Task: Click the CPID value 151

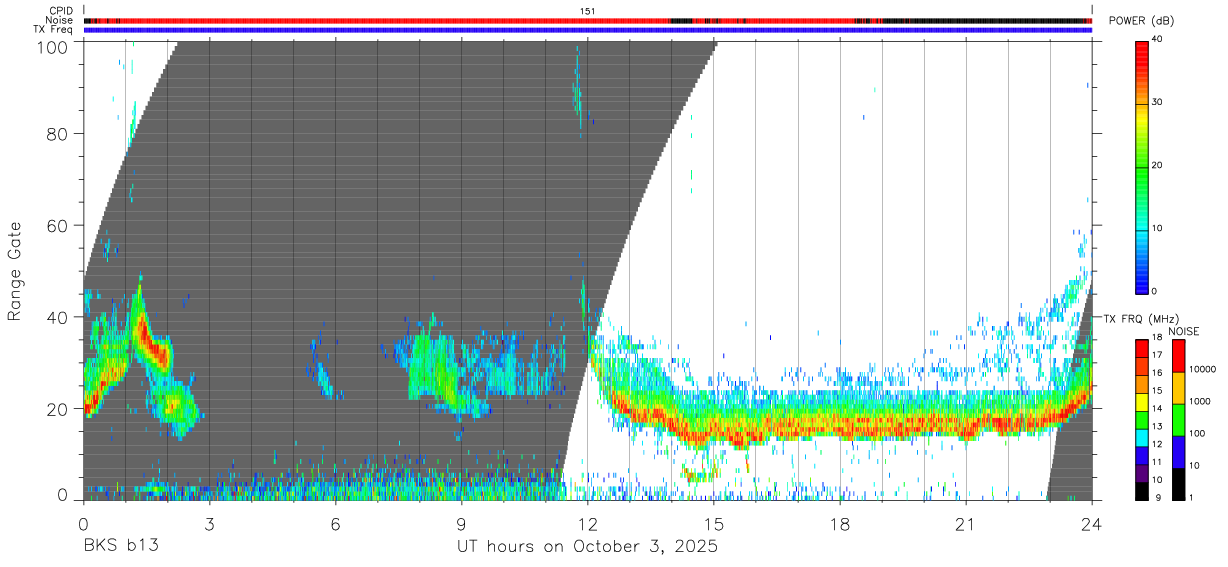Action: (588, 11)
